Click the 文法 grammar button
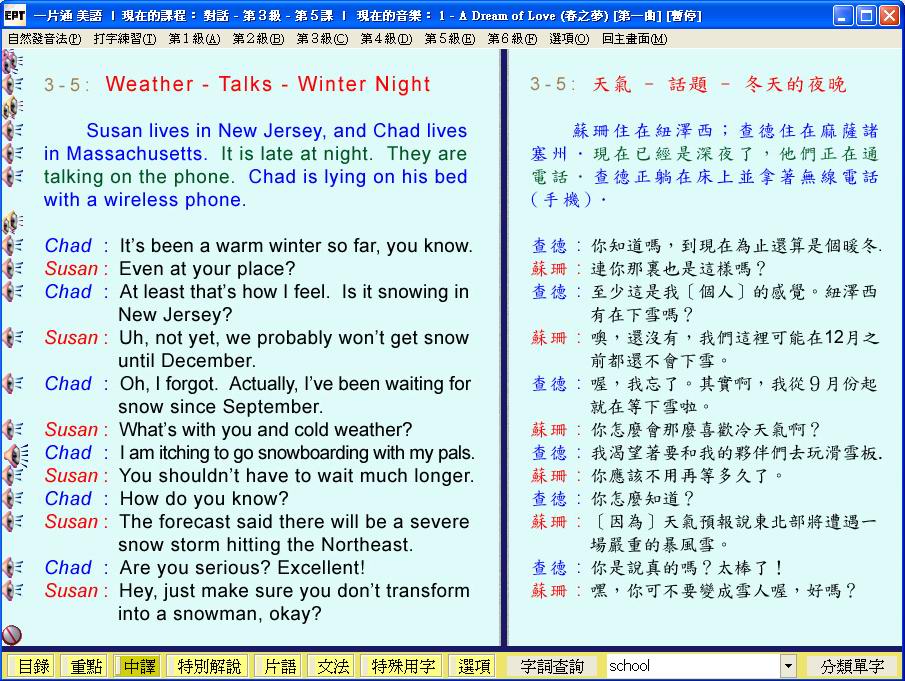Viewport: 905px width, 681px height. click(333, 666)
